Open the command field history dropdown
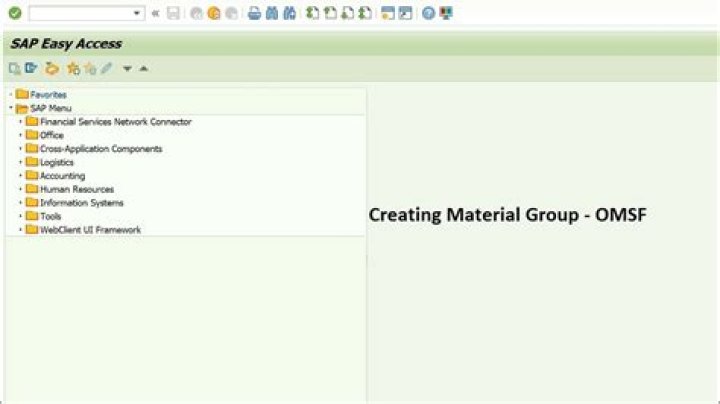The height and width of the screenshot is (404, 720). (x=138, y=14)
